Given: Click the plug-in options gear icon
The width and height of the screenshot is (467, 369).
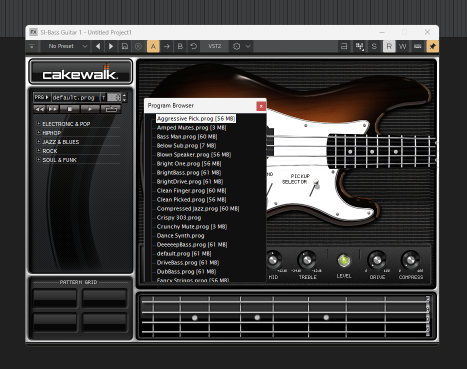Looking at the screenshot, I should (237, 46).
